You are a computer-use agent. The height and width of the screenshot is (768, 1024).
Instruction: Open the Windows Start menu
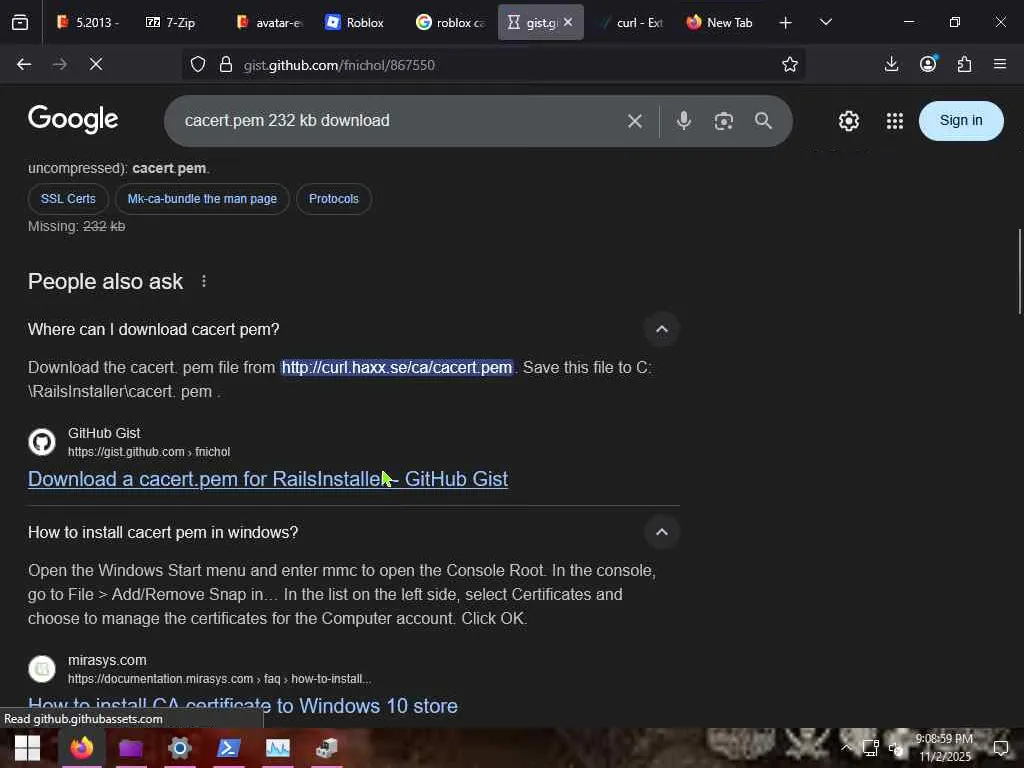27,748
